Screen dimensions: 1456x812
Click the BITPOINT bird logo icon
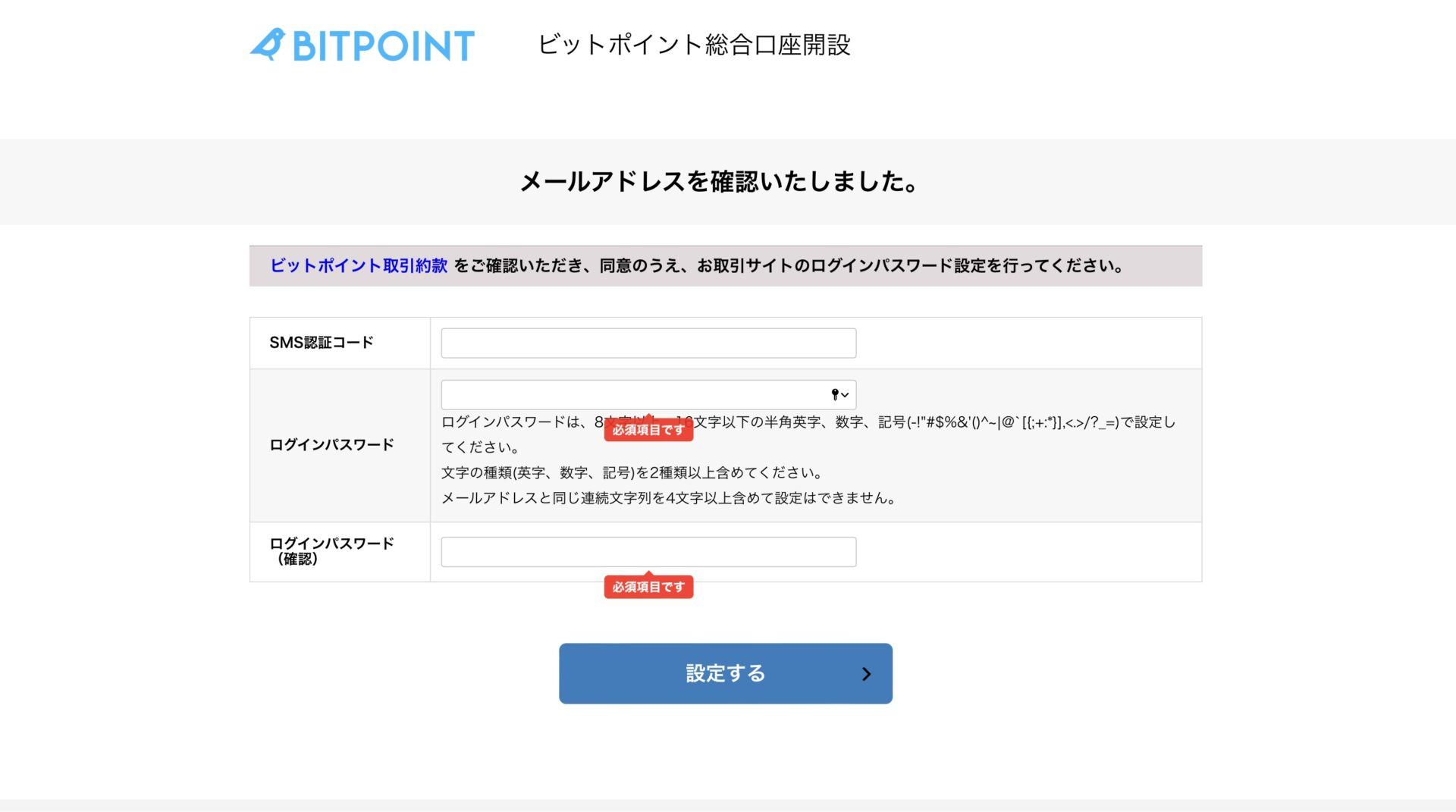(268, 45)
